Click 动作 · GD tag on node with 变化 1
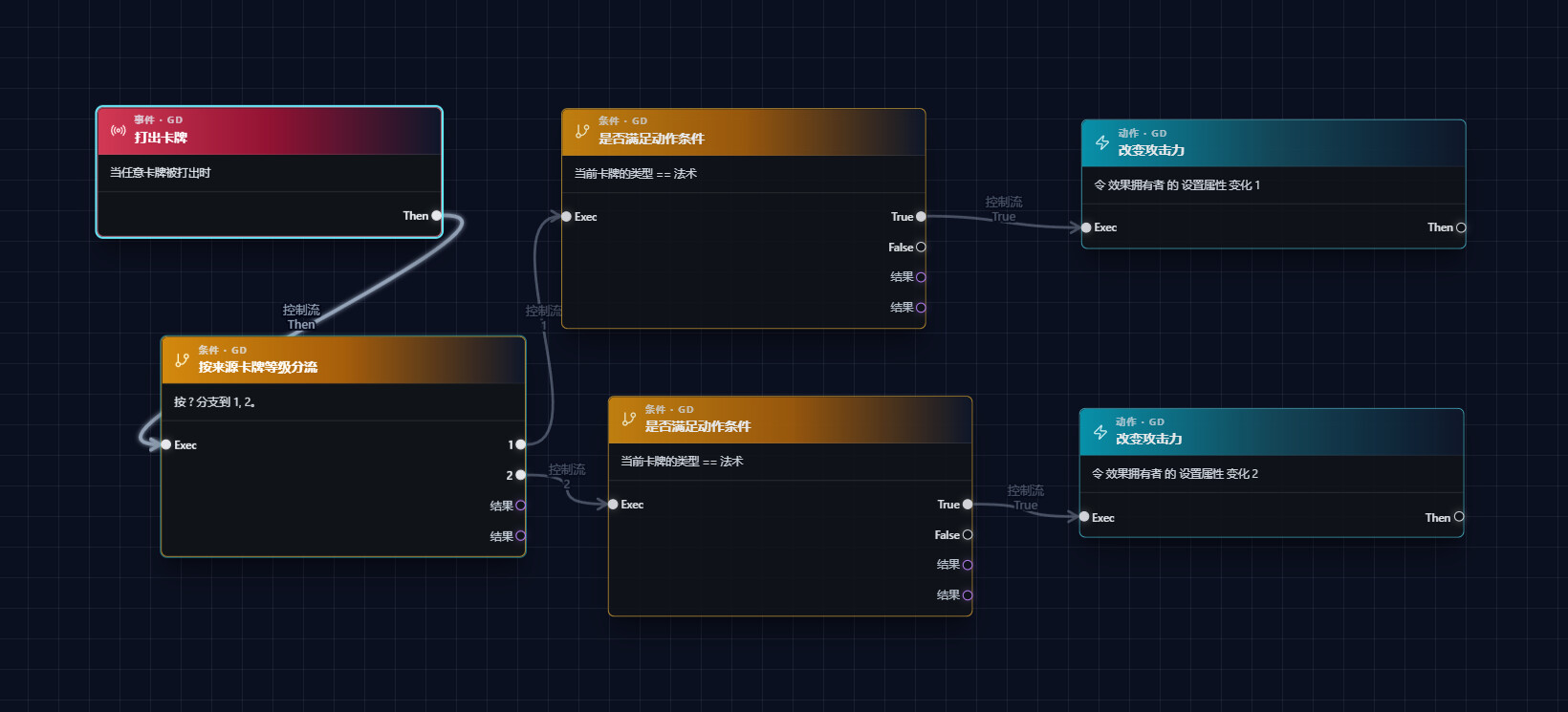Image resolution: width=1568 pixels, height=712 pixels. [1143, 134]
